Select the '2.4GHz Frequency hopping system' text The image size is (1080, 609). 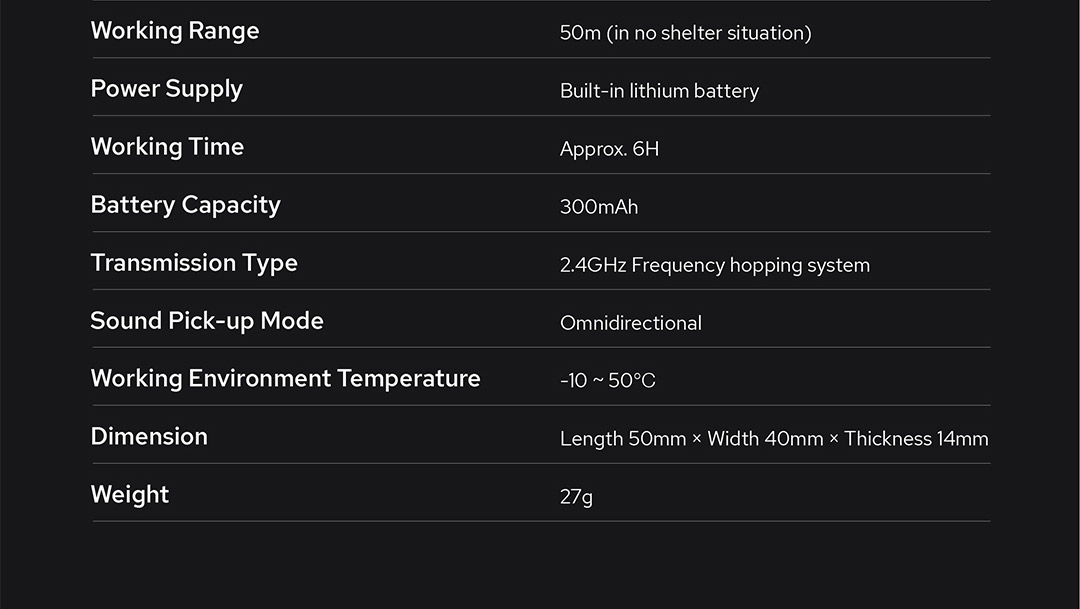point(714,265)
